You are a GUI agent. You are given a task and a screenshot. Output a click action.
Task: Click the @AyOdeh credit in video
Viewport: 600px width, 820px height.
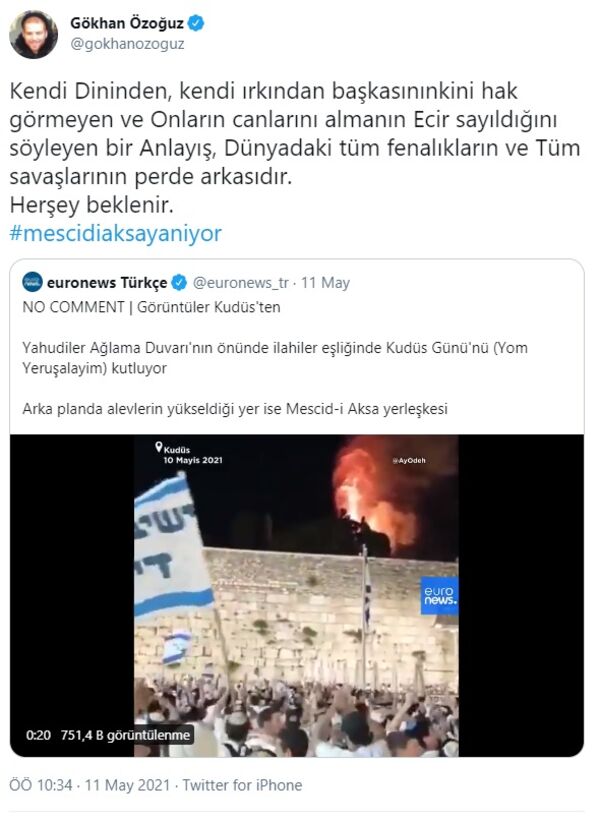(x=409, y=460)
